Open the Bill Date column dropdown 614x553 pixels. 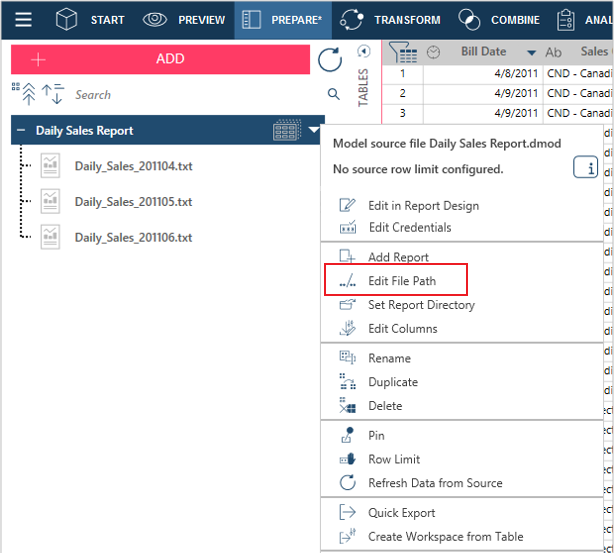(531, 52)
